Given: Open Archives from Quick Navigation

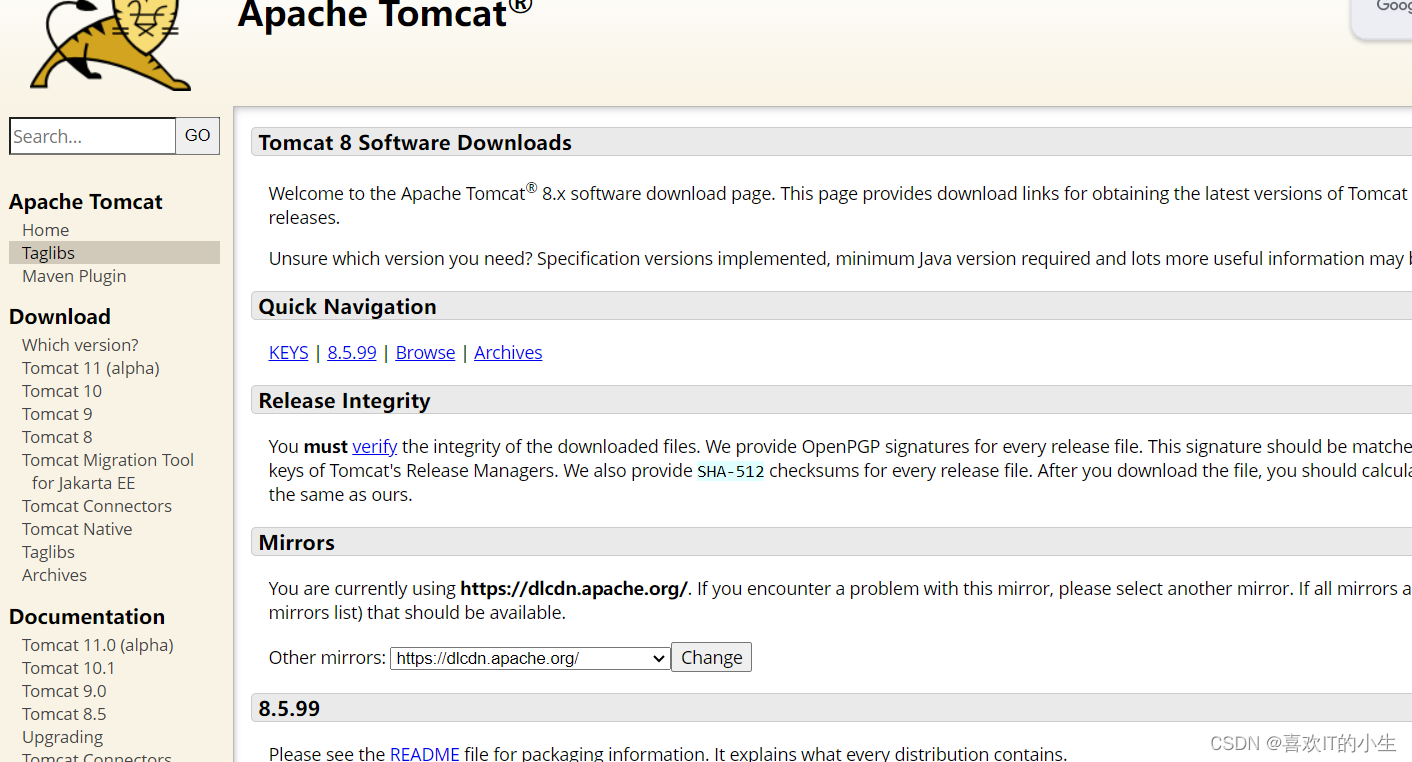Looking at the screenshot, I should [x=507, y=352].
